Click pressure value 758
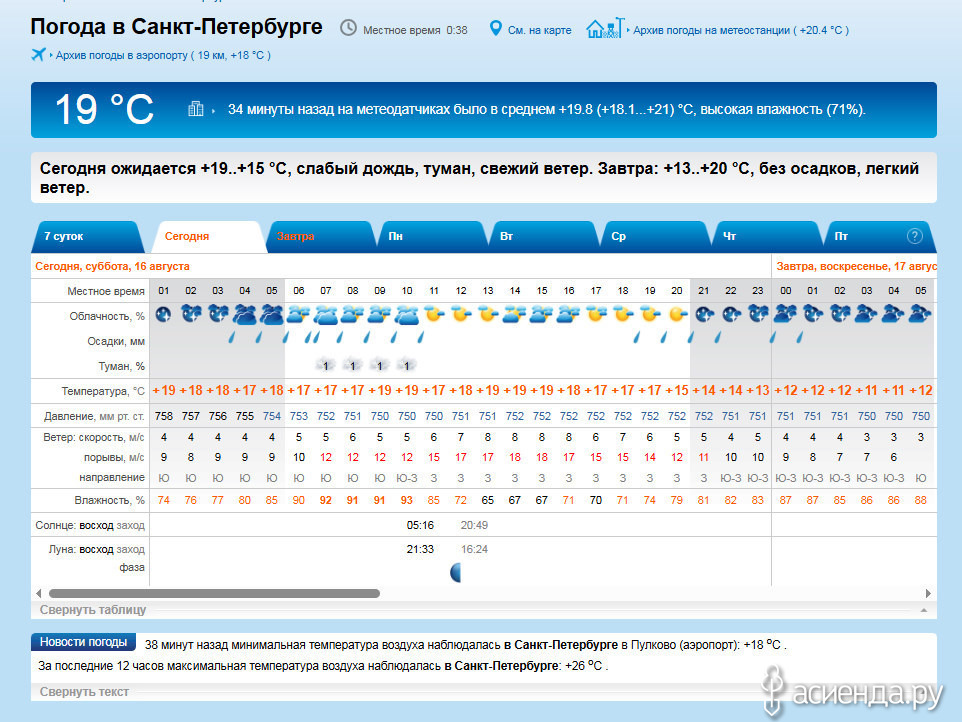This screenshot has width=962, height=722. click(x=164, y=416)
